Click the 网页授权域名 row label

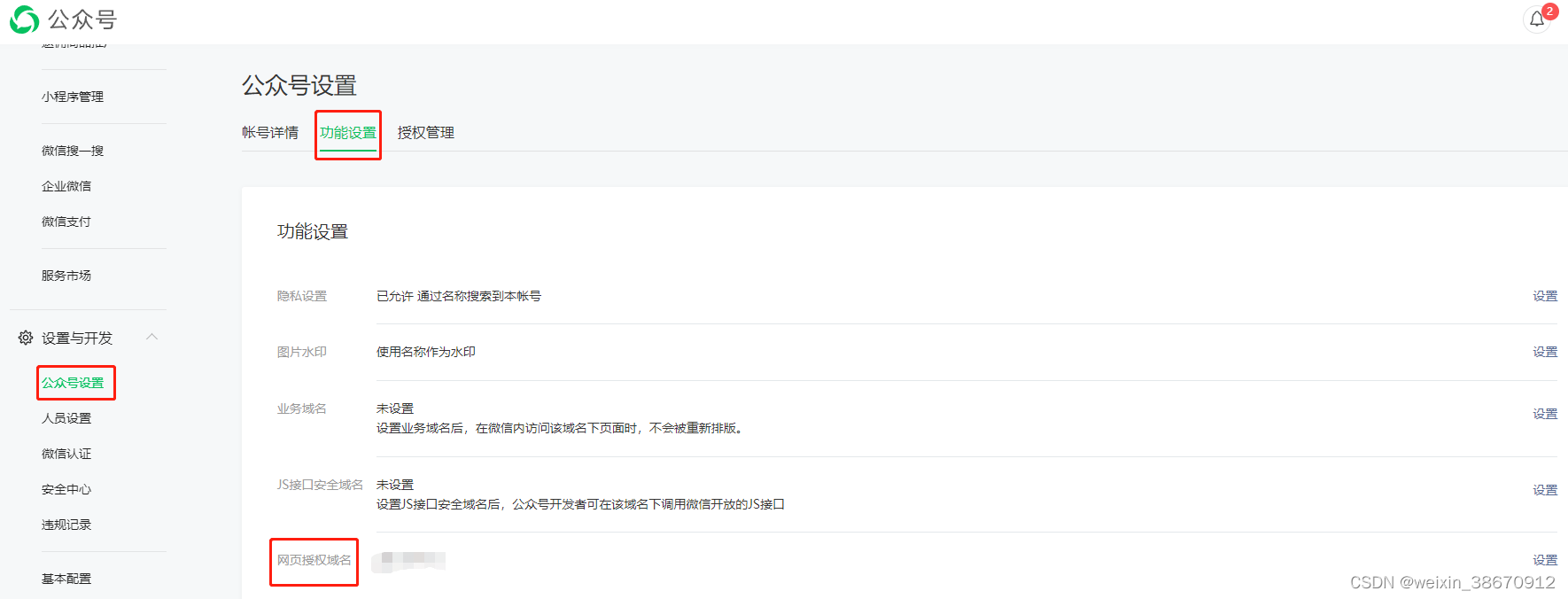pyautogui.click(x=314, y=560)
